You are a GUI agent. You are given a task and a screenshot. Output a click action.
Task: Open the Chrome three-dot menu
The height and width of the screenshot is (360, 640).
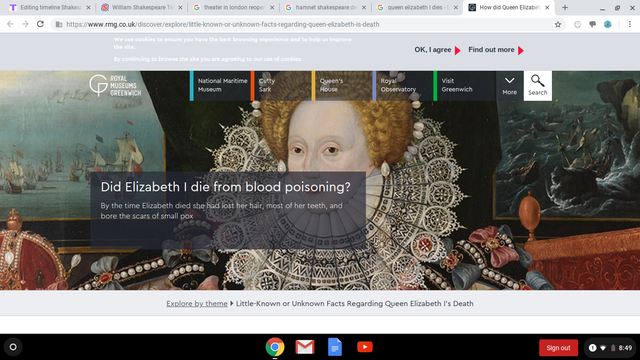click(630, 24)
